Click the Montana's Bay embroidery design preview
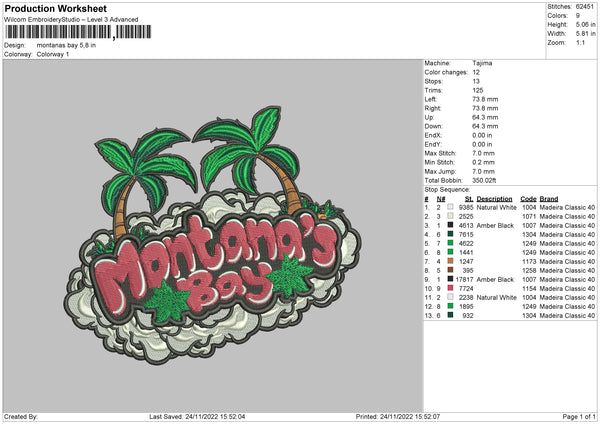 (x=212, y=235)
